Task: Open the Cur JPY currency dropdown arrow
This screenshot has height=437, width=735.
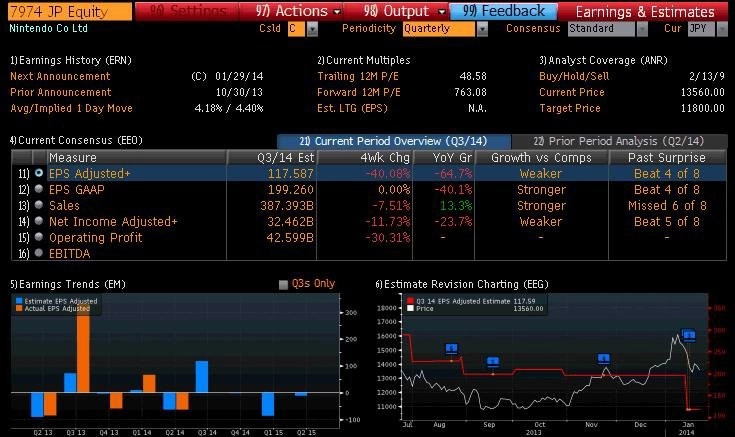Action: (x=722, y=29)
